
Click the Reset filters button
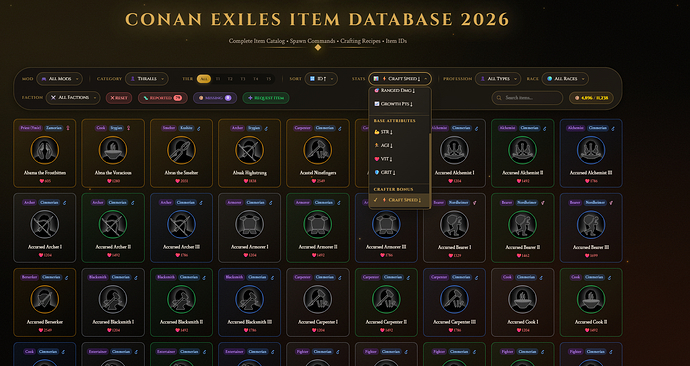tap(119, 98)
